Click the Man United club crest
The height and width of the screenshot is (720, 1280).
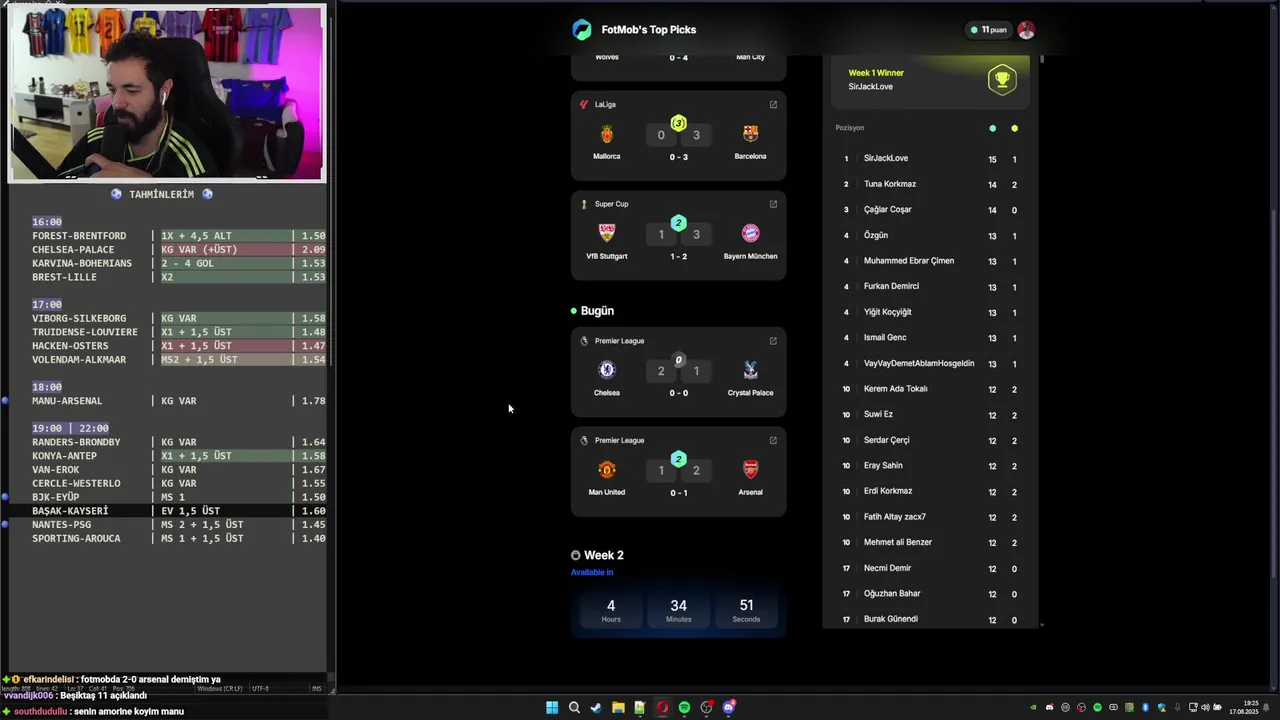(607, 469)
